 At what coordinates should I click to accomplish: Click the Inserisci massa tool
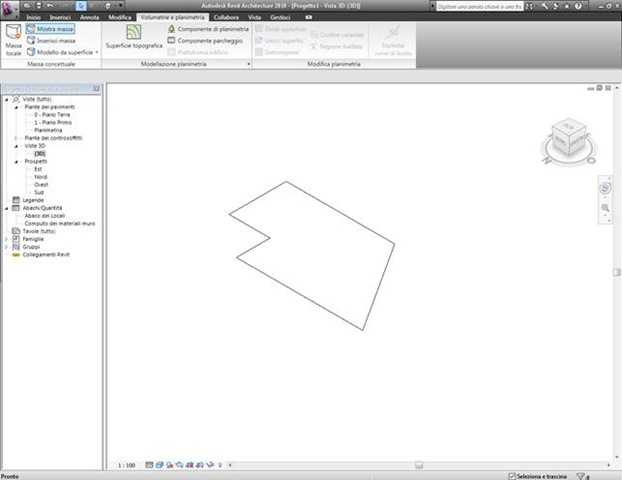click(51, 40)
